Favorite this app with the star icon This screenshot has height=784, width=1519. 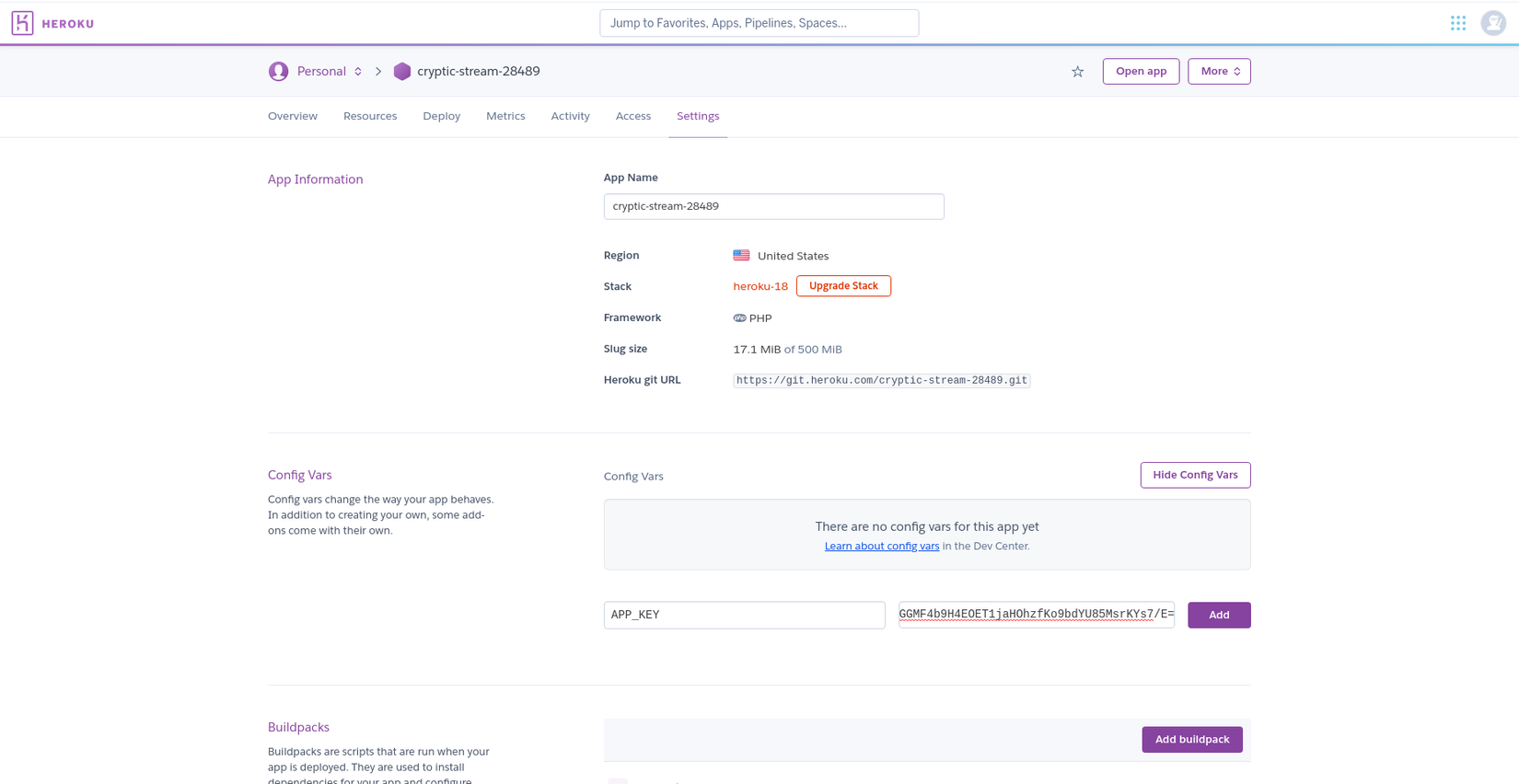[x=1077, y=72]
